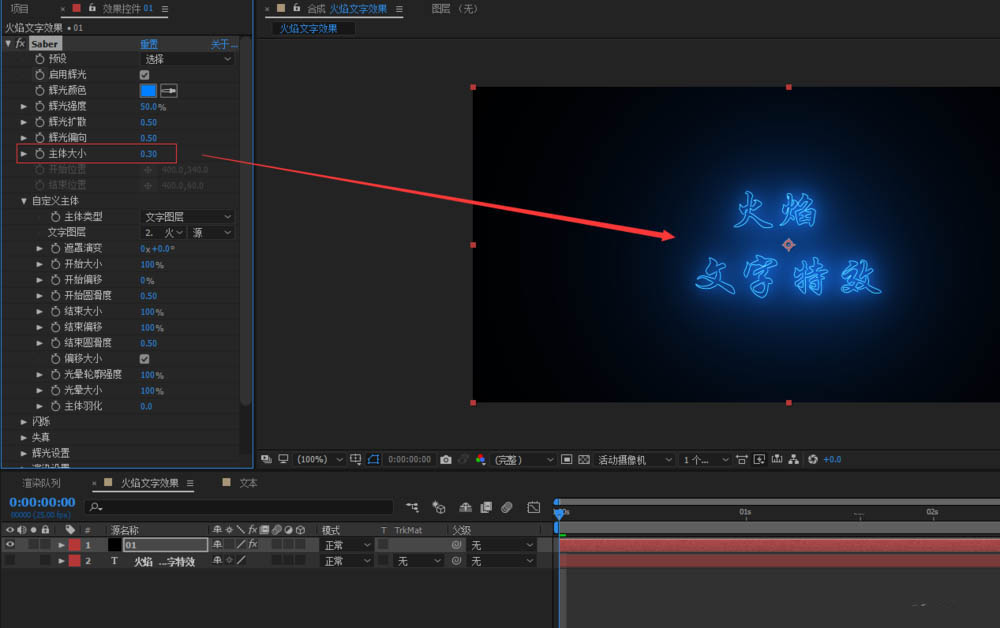
Task: Toggle continuous rasterize switch on 火焰 text layer
Action: click(229, 560)
